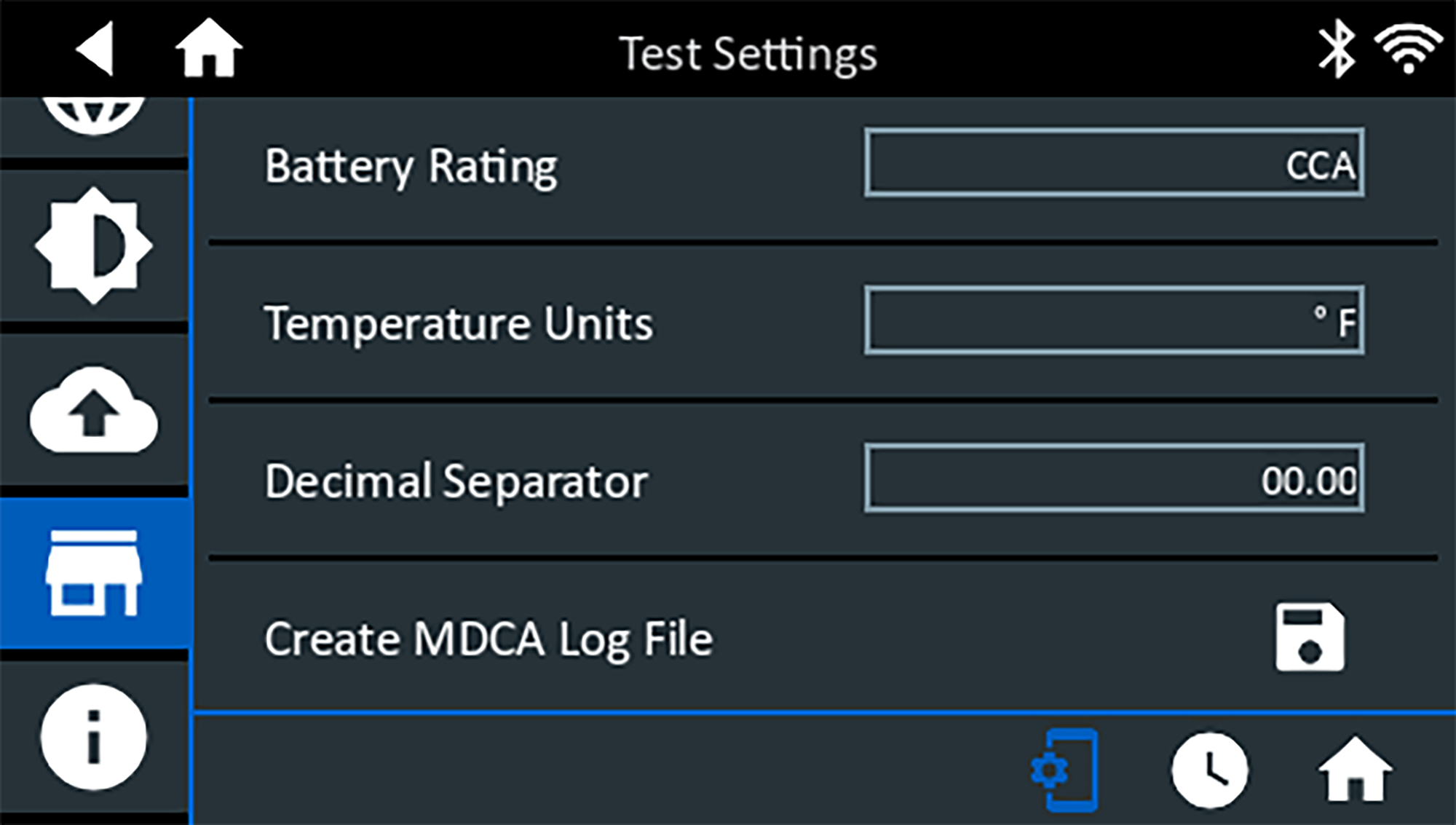Tap the back arrow in header

click(x=95, y=50)
